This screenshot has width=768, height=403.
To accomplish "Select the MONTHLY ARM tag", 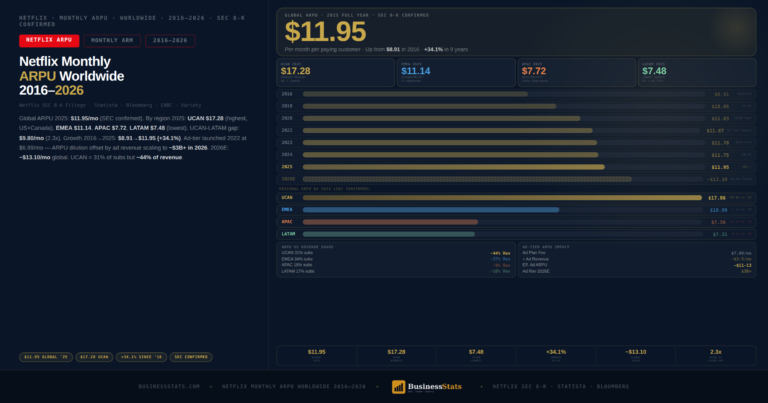I will (x=112, y=41).
